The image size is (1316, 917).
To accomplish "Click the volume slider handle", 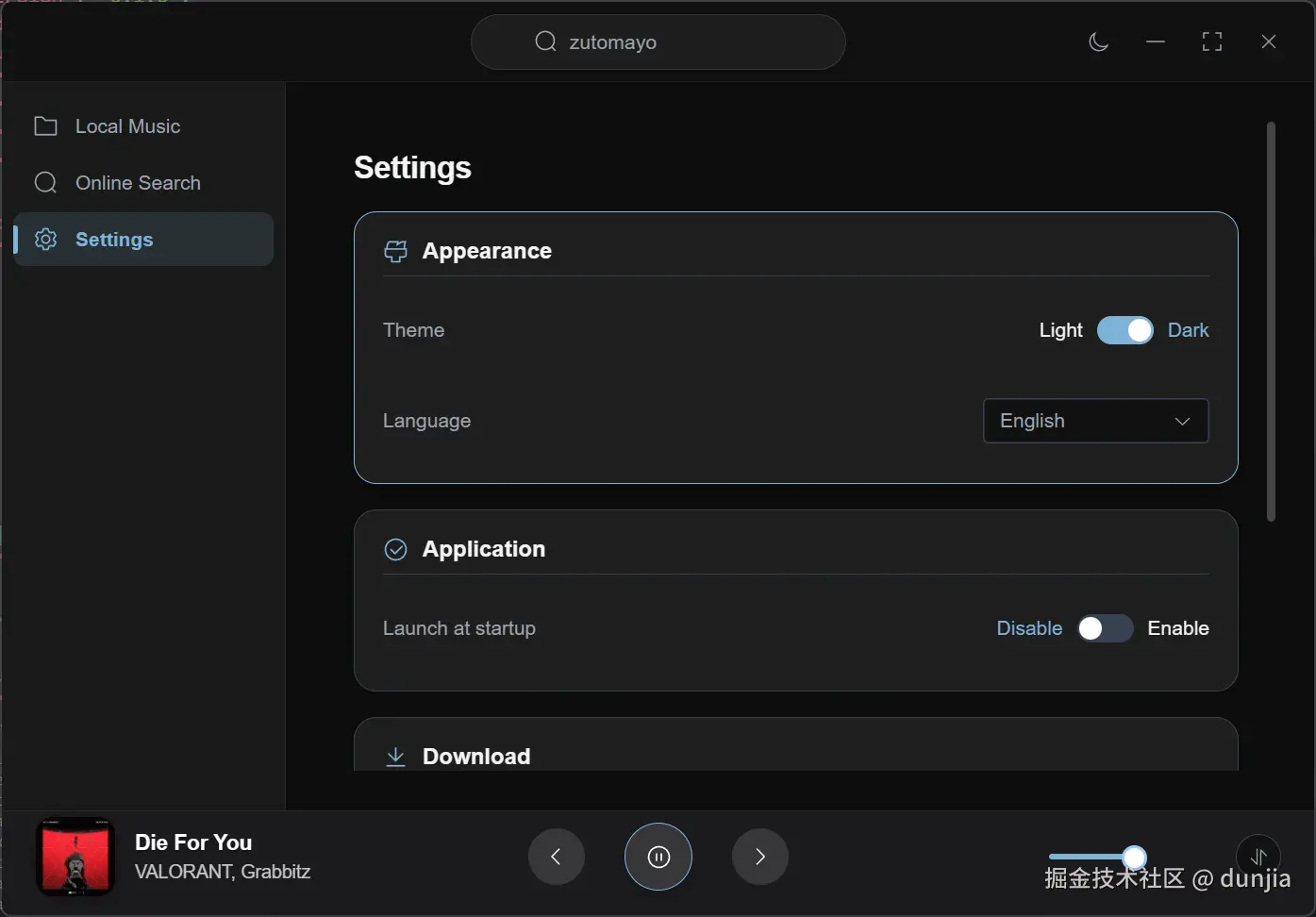I will point(1135,857).
